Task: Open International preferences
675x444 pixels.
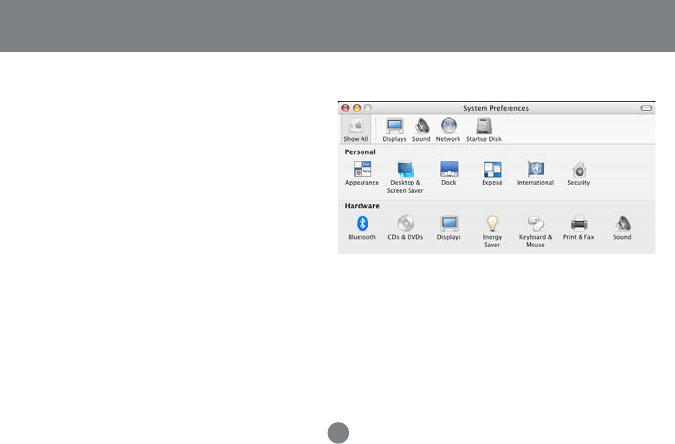Action: point(536,174)
